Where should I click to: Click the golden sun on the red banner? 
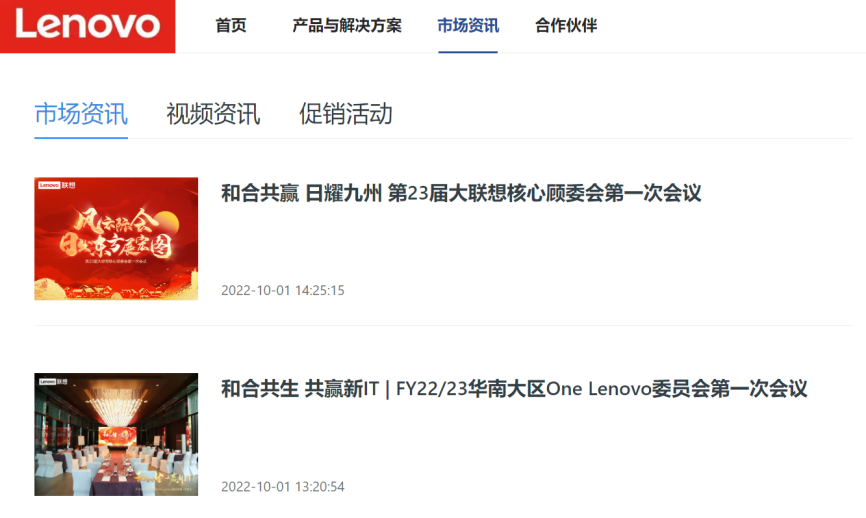[x=167, y=225]
